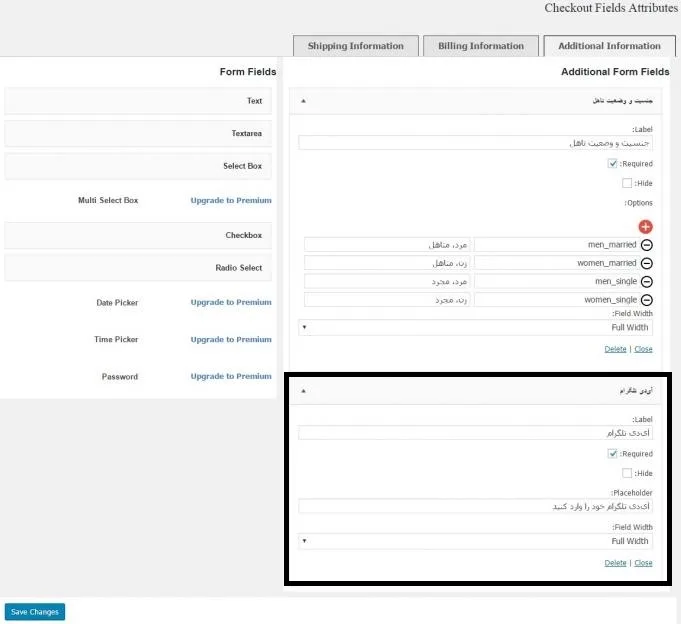This screenshot has height=624, width=681.
Task: Click the Time Picker label
Action: click(116, 339)
